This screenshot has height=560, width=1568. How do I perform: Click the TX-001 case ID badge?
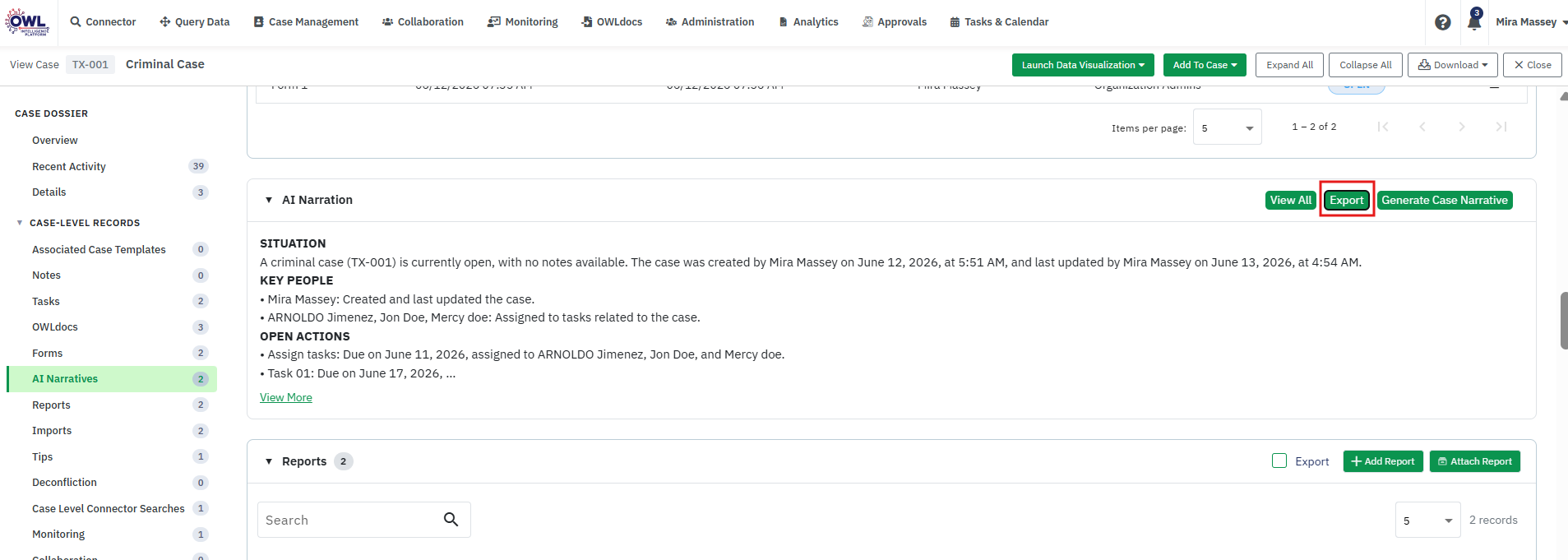click(90, 64)
